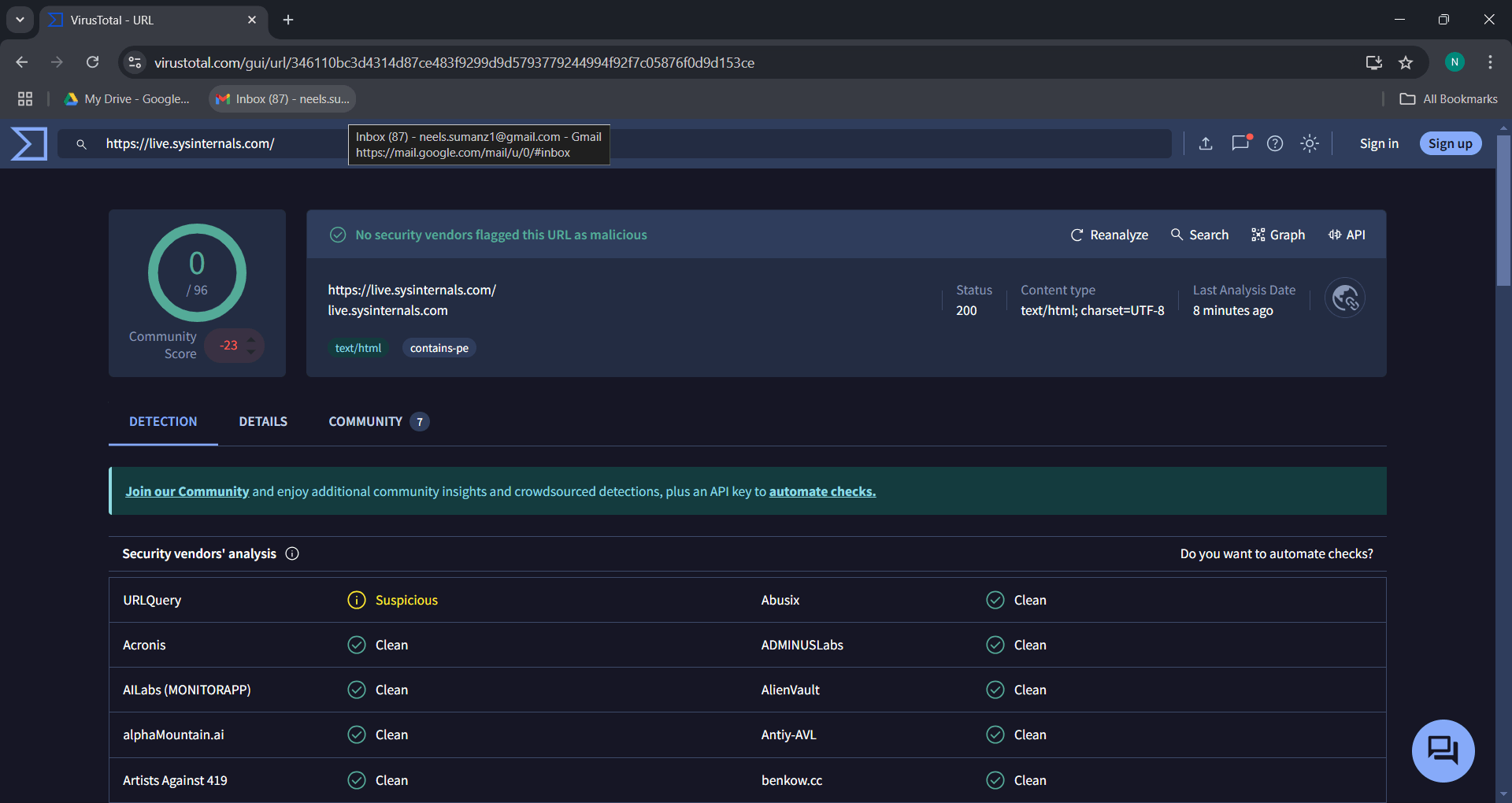Click the detection score circle 0 / 96
Screen dimensions: 1512x803
(197, 273)
